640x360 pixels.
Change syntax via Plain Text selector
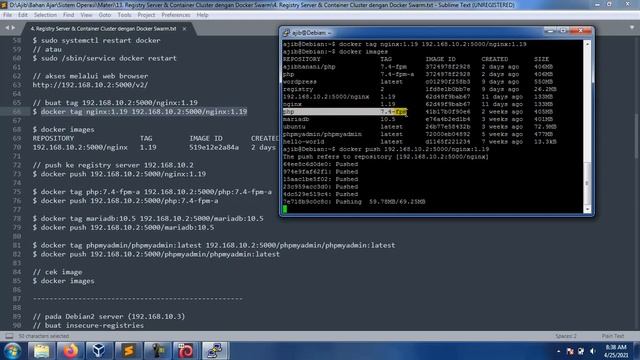pos(613,336)
